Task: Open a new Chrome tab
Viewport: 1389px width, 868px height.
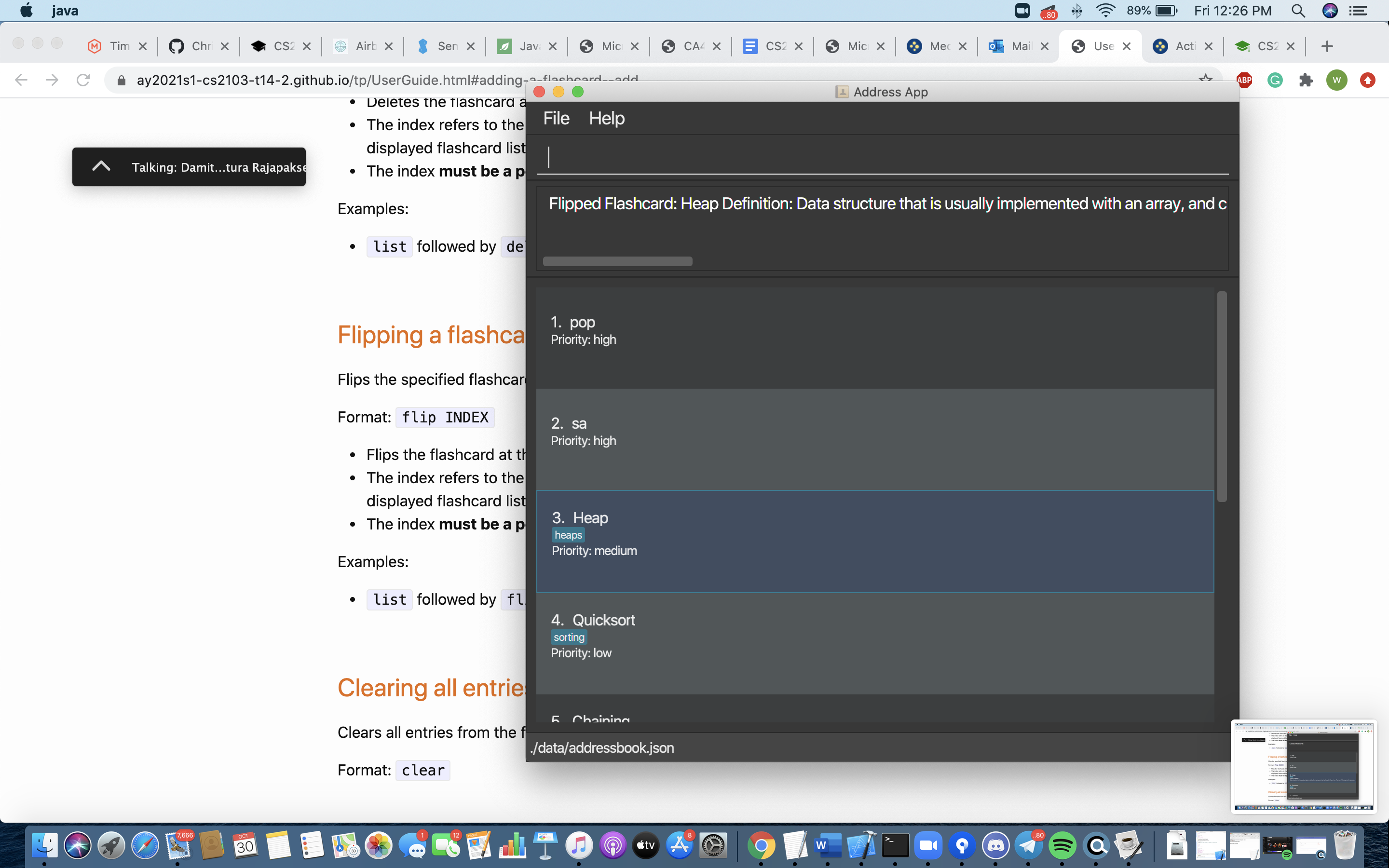Action: point(1326,46)
